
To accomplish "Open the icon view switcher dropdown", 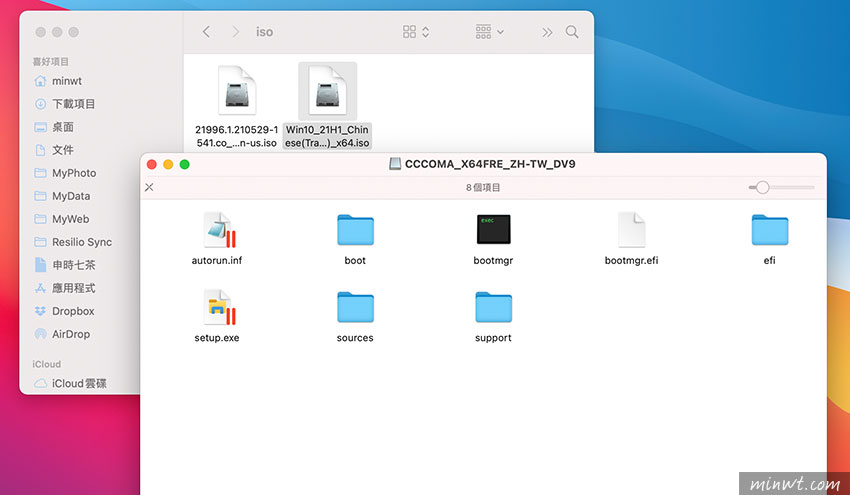I will click(416, 32).
